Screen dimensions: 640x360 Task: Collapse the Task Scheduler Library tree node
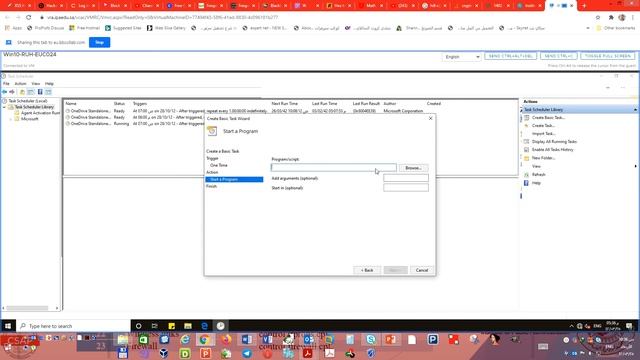pos(4,107)
